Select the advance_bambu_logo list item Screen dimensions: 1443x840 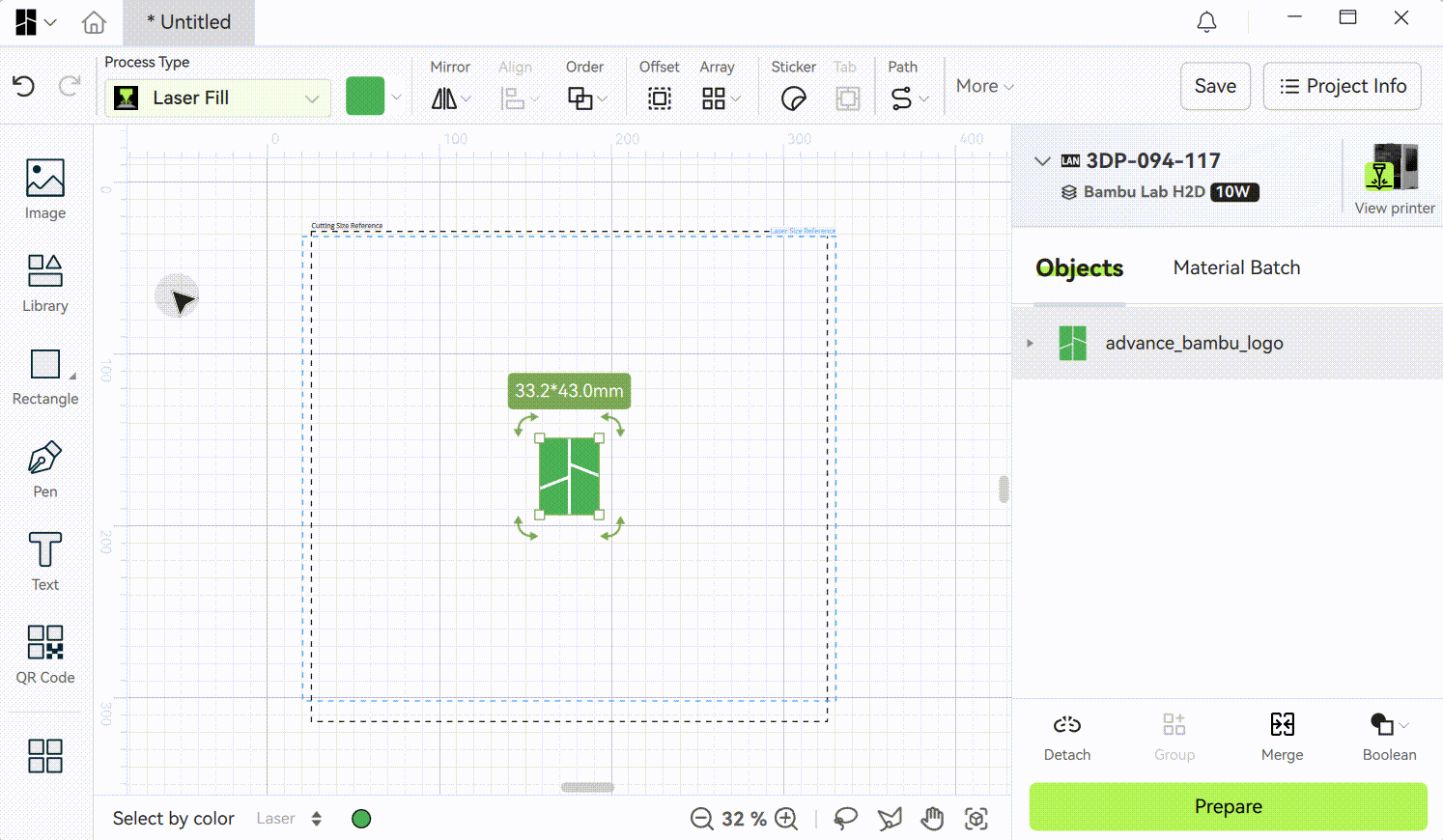pyautogui.click(x=1228, y=343)
